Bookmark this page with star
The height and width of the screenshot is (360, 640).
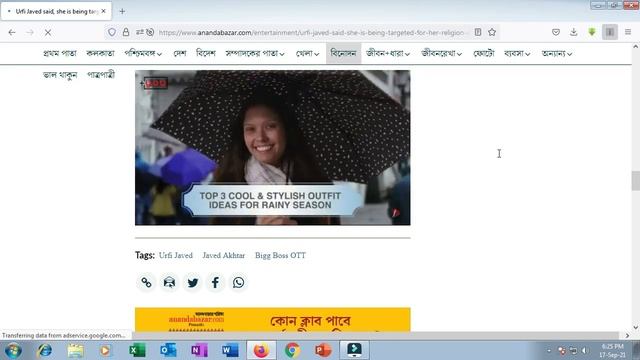click(492, 32)
